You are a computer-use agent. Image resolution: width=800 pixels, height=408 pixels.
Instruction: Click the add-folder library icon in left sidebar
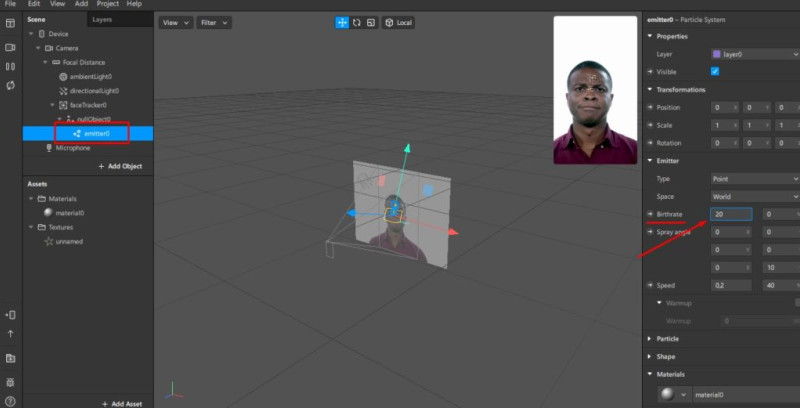click(x=10, y=359)
